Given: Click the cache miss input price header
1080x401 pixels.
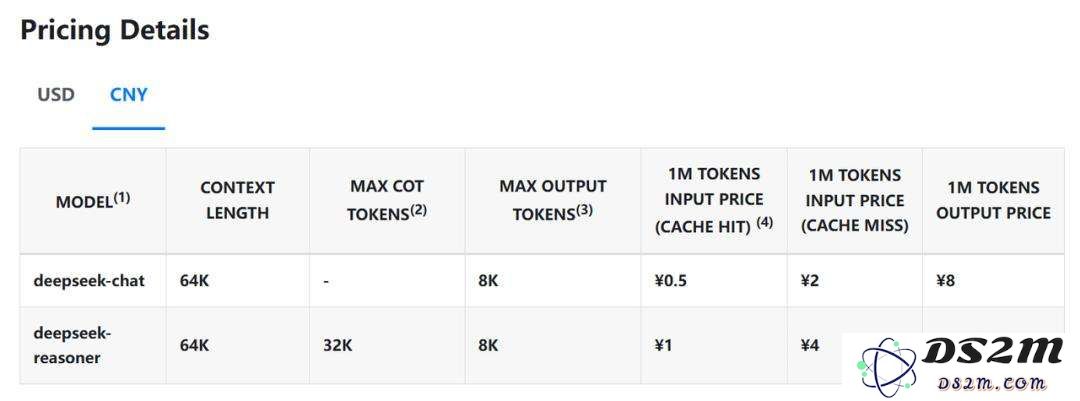Looking at the screenshot, I should point(855,200).
